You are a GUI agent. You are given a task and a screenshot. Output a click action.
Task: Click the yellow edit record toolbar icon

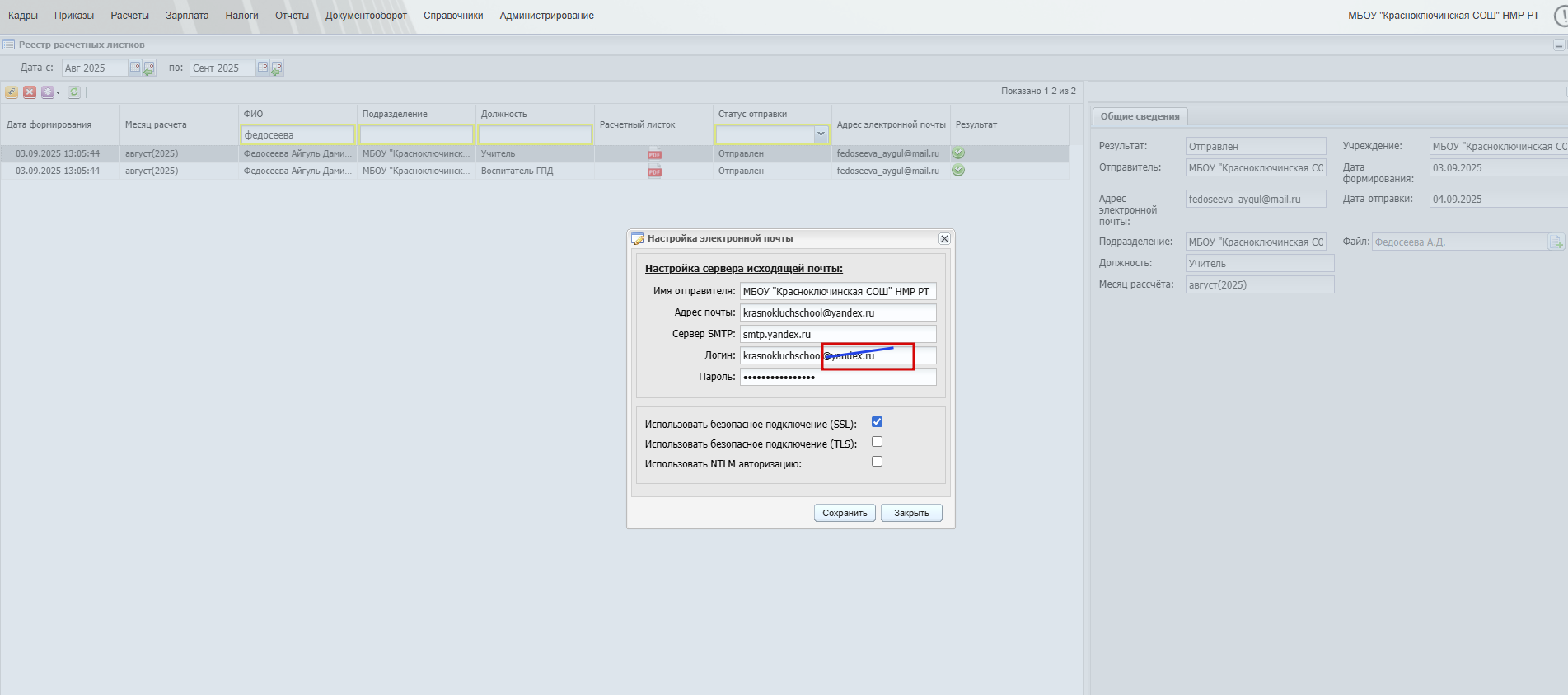point(12,92)
